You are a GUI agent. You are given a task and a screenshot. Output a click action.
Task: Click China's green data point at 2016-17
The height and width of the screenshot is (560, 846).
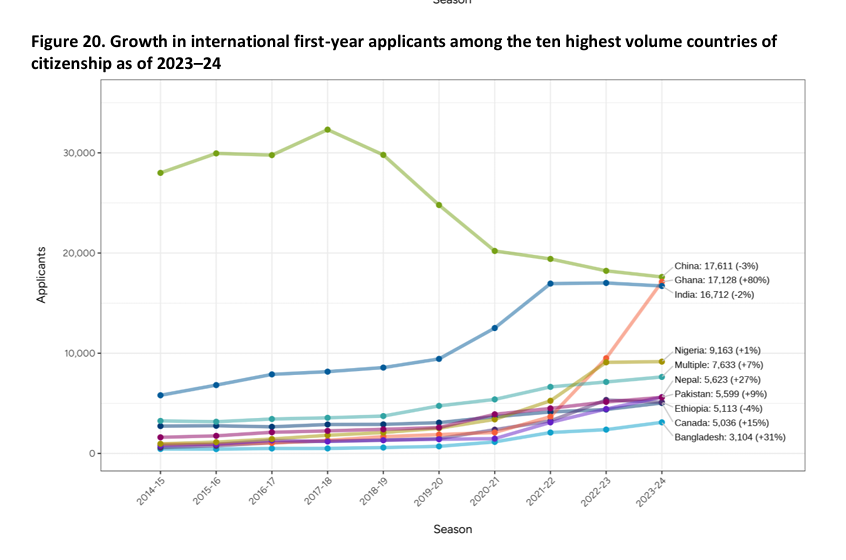pos(272,155)
